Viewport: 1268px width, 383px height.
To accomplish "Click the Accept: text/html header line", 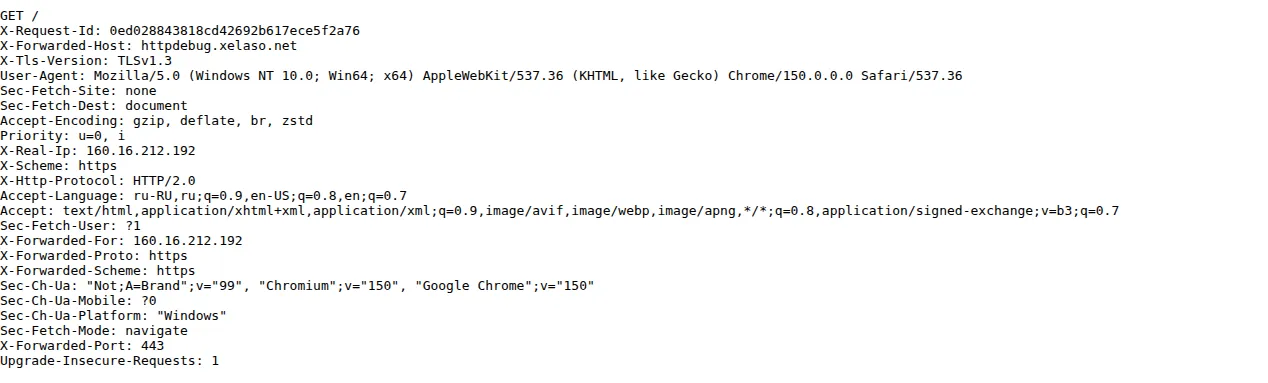I will pyautogui.click(x=559, y=211).
